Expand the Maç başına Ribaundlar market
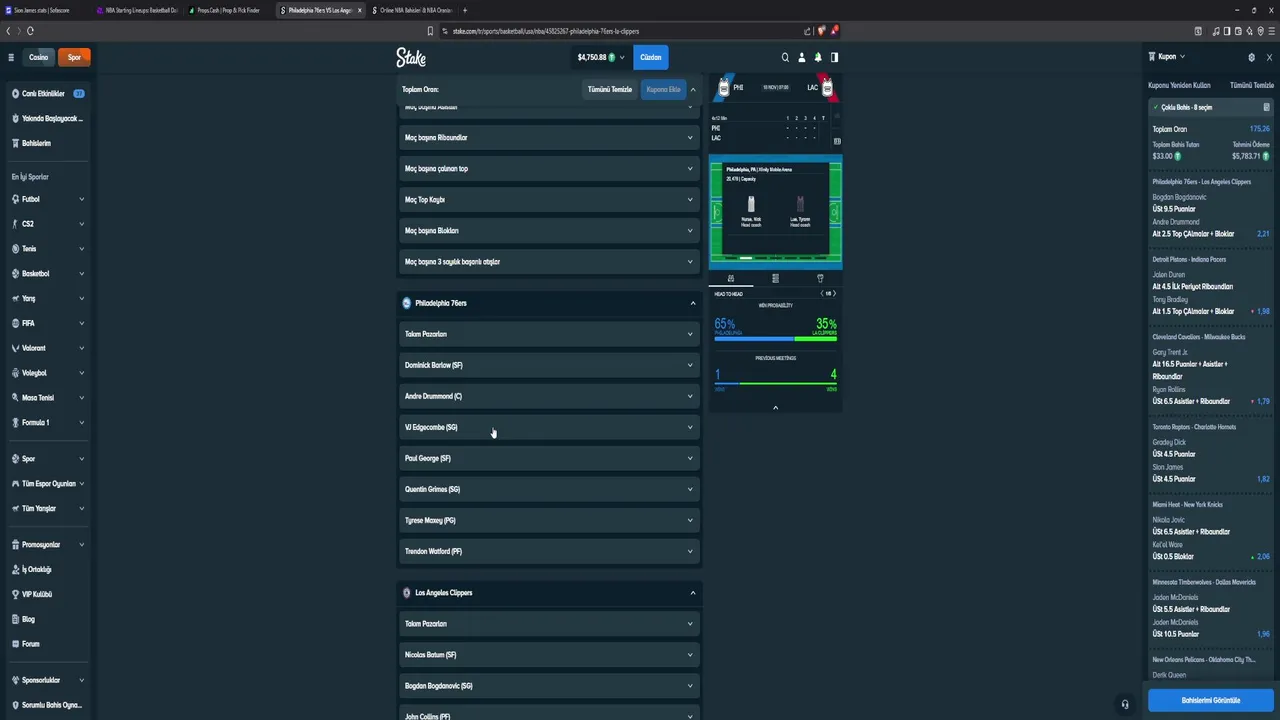 549,137
